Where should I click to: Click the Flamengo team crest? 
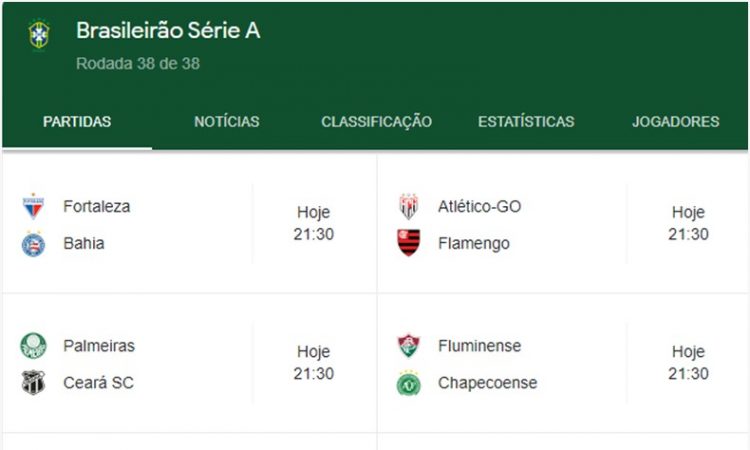[409, 243]
